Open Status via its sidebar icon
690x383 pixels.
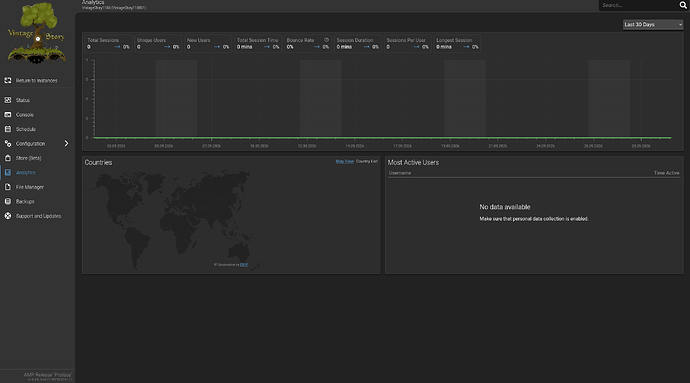click(x=7, y=100)
